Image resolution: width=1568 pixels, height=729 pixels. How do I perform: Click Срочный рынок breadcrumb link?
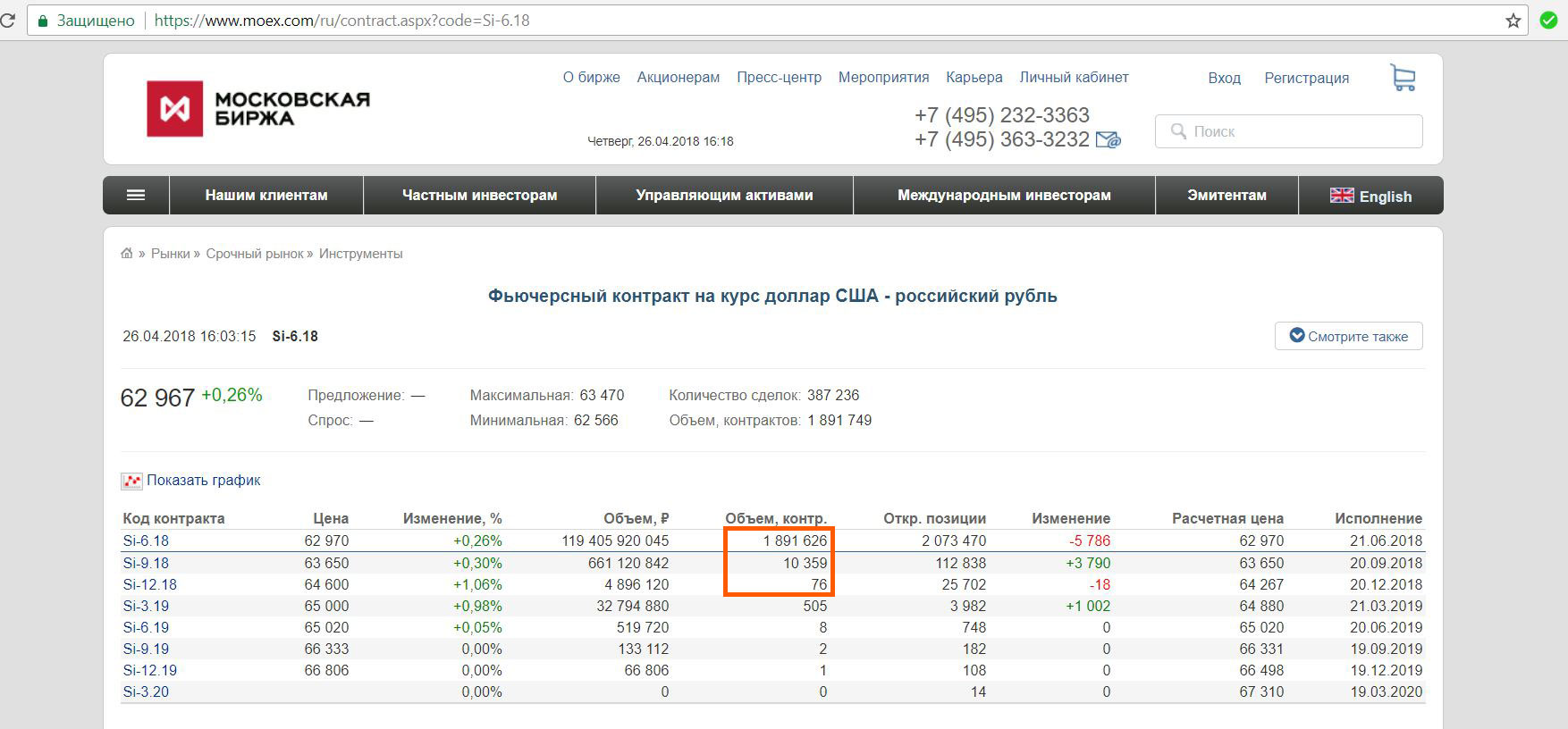tap(255, 254)
